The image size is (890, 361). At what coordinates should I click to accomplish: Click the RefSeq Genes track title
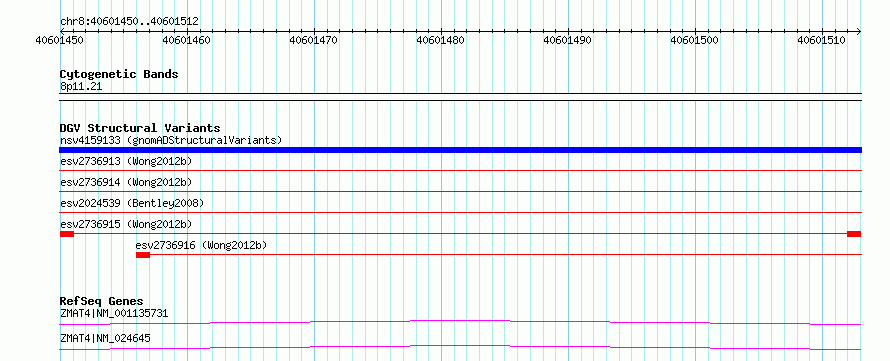(x=102, y=301)
